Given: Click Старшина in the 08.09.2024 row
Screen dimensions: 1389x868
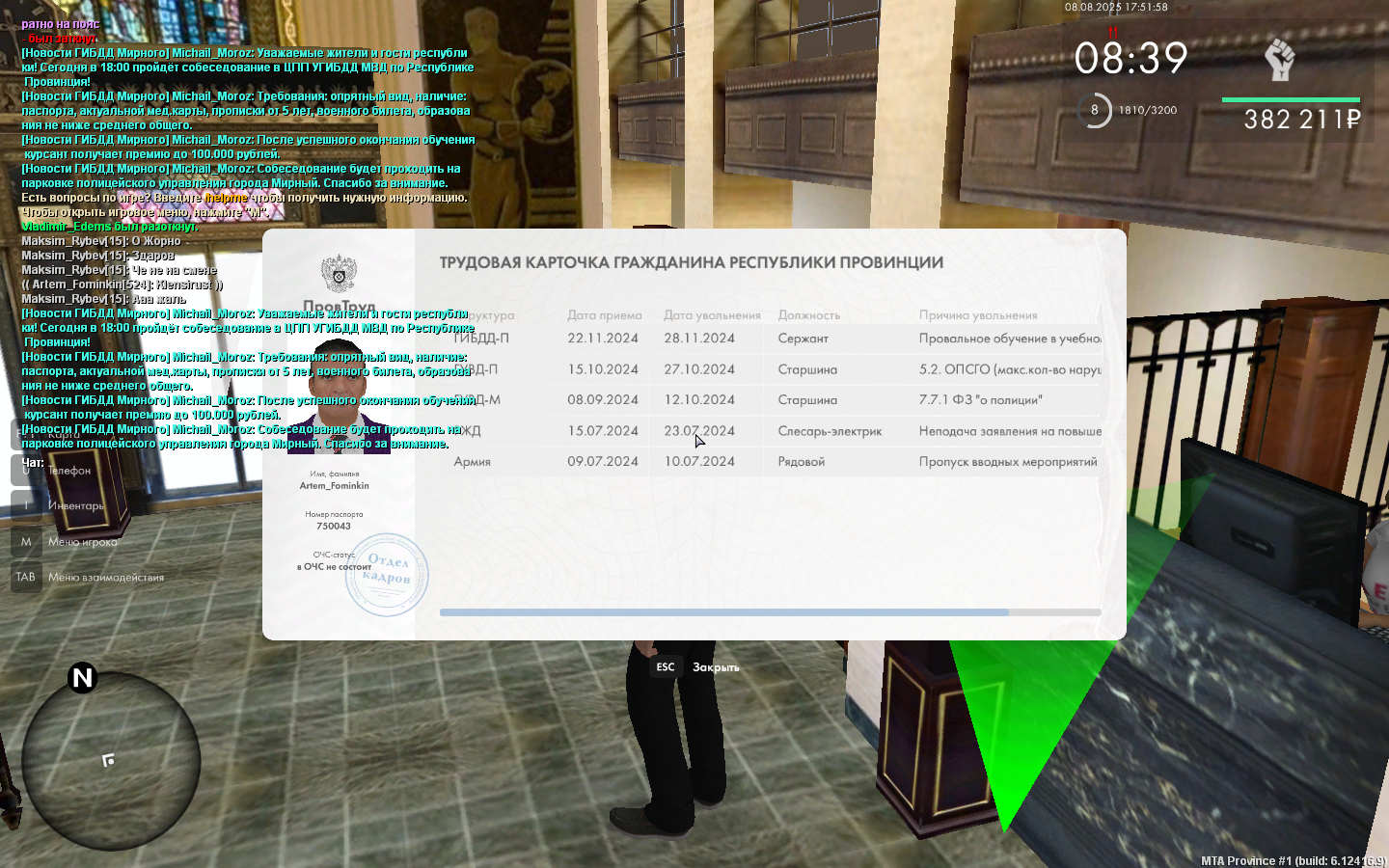Looking at the screenshot, I should 808,400.
